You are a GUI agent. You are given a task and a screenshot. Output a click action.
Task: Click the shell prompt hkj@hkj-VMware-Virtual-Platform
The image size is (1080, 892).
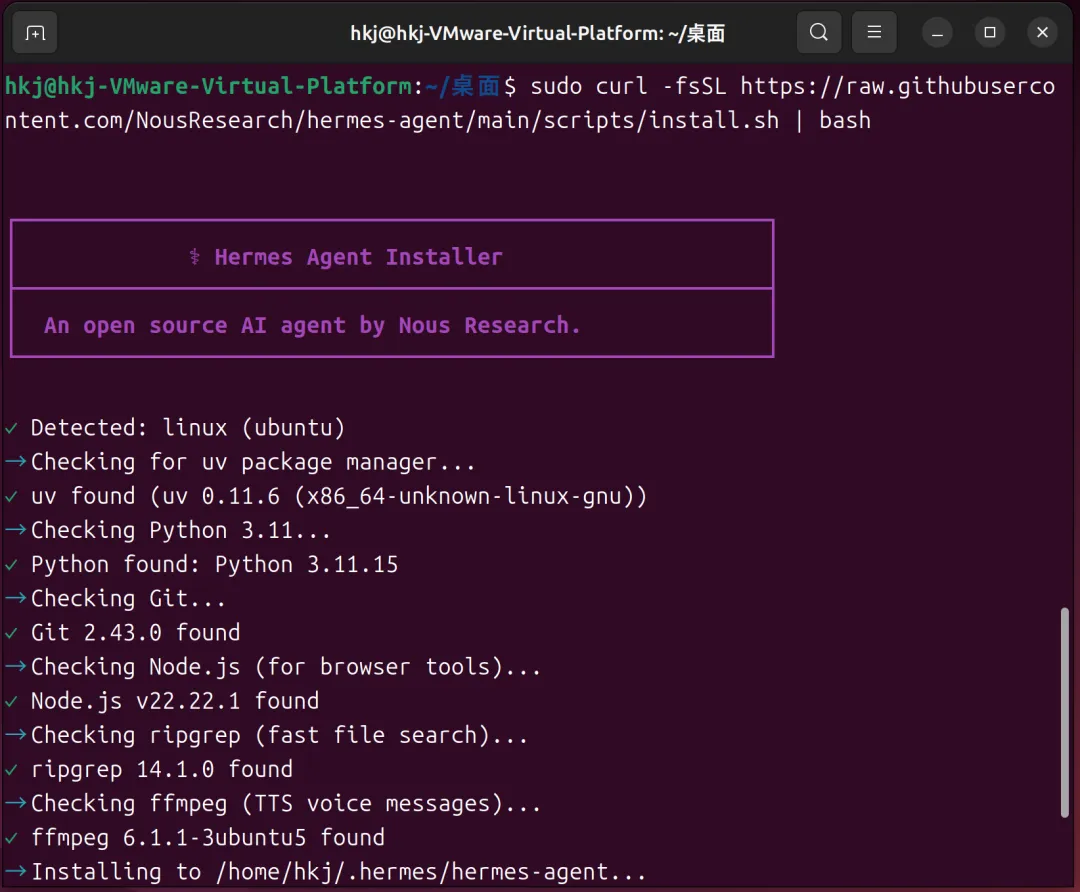[208, 86]
